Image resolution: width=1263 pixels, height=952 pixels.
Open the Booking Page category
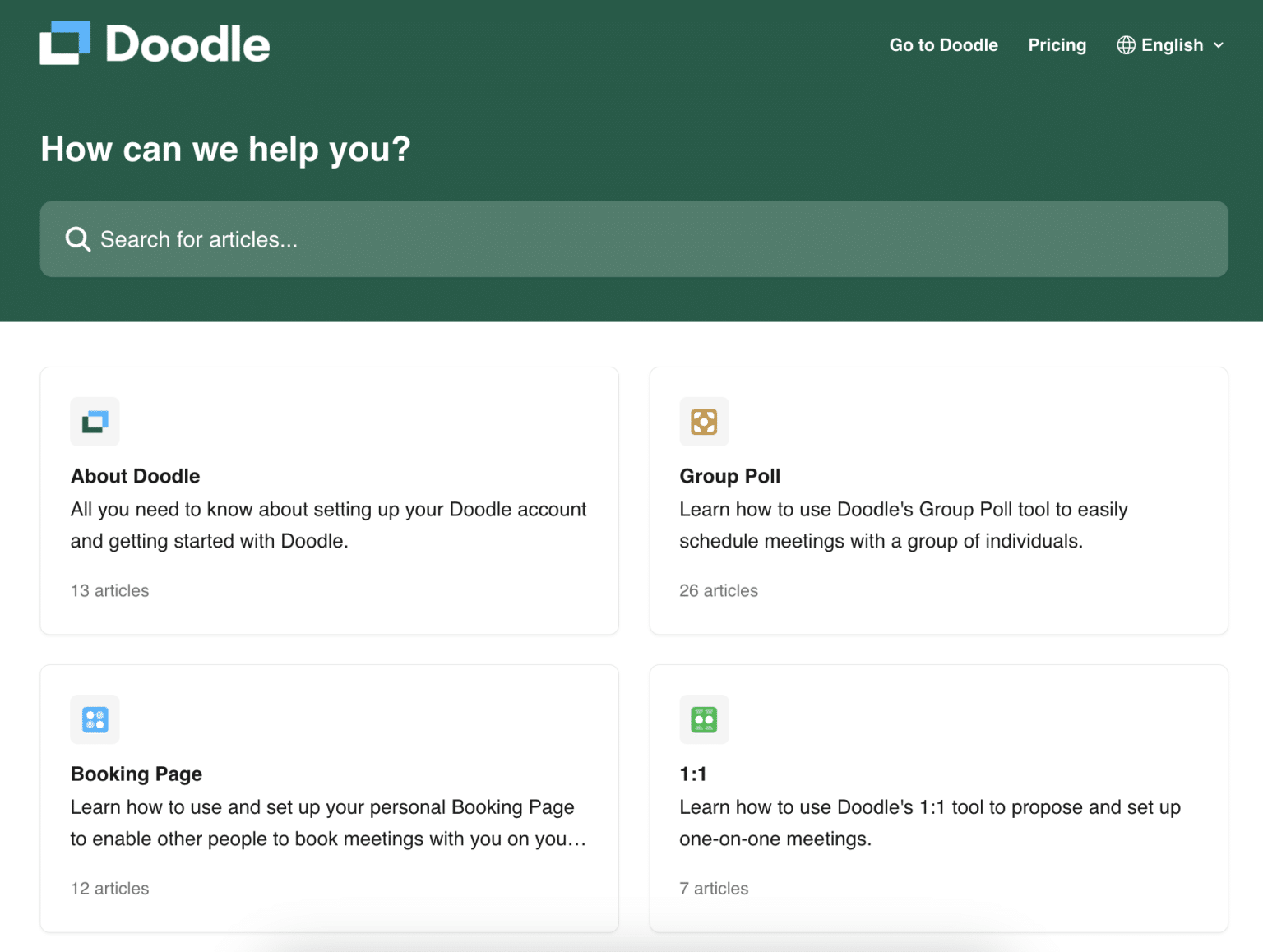[329, 798]
